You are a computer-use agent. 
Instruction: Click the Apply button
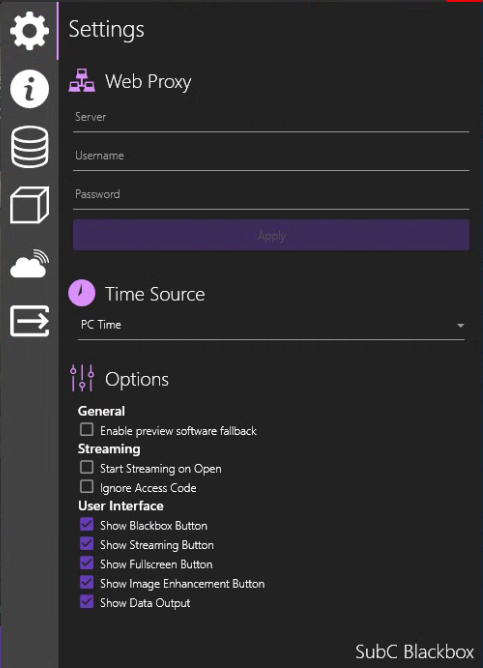[x=271, y=235]
